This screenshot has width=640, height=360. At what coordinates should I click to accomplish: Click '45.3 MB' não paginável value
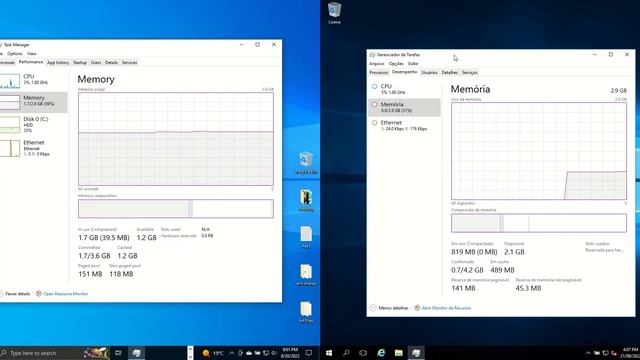point(528,288)
